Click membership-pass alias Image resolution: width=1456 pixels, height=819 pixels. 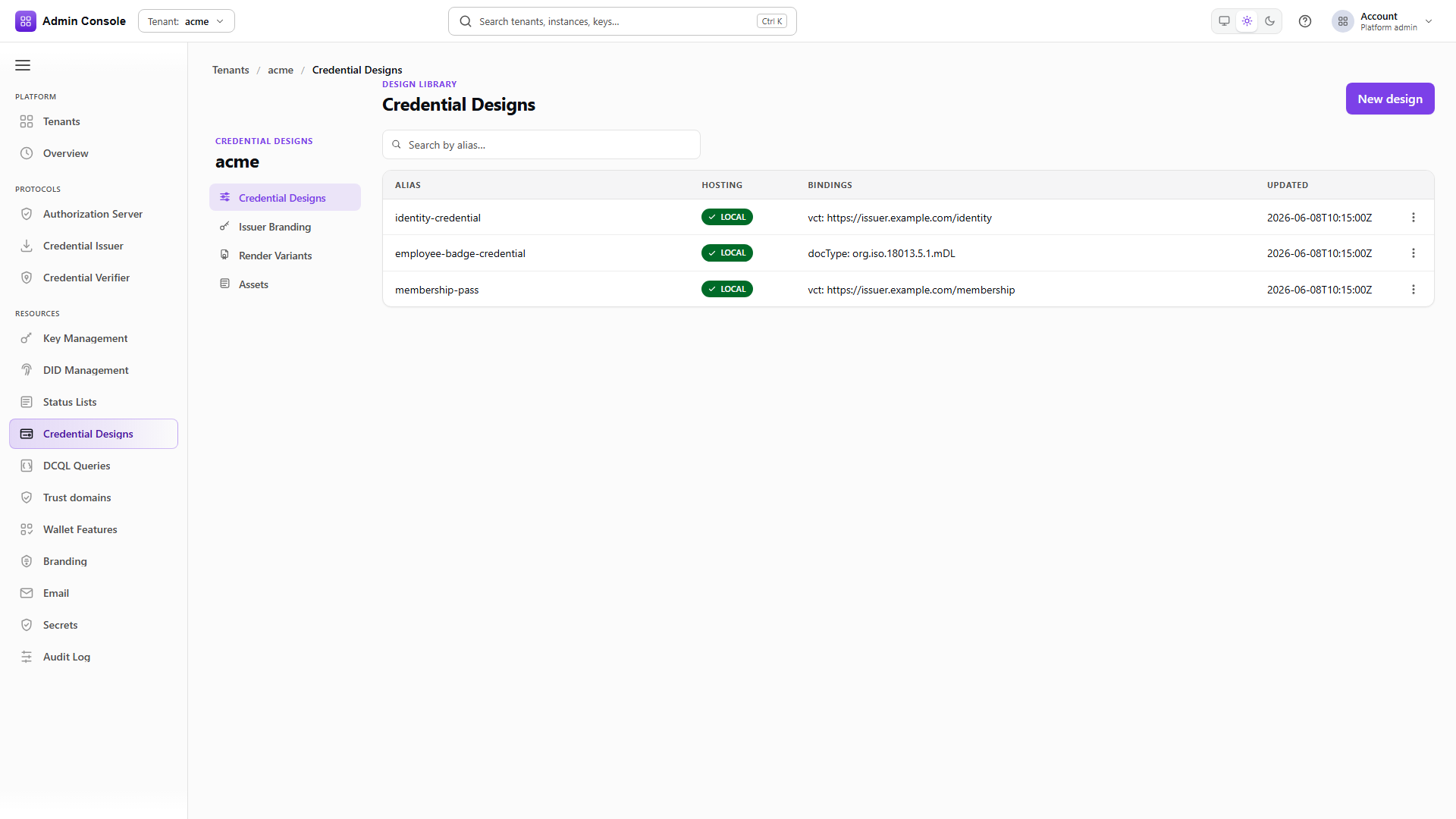click(x=437, y=290)
